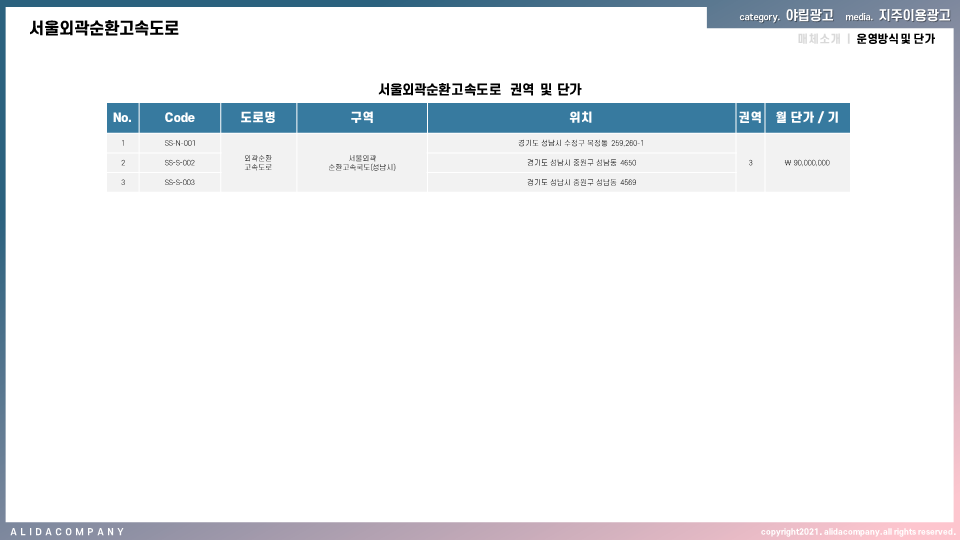Select the Code column header
This screenshot has width=960, height=540.
click(180, 118)
